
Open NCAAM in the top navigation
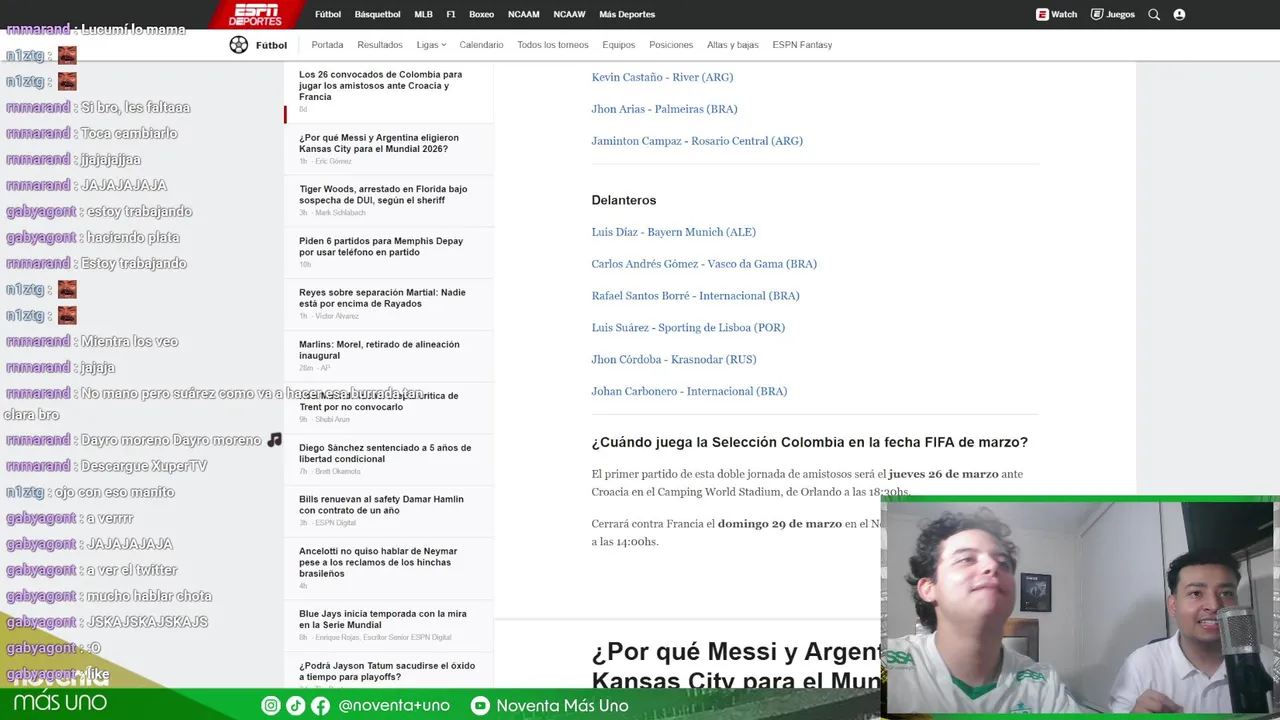point(523,15)
